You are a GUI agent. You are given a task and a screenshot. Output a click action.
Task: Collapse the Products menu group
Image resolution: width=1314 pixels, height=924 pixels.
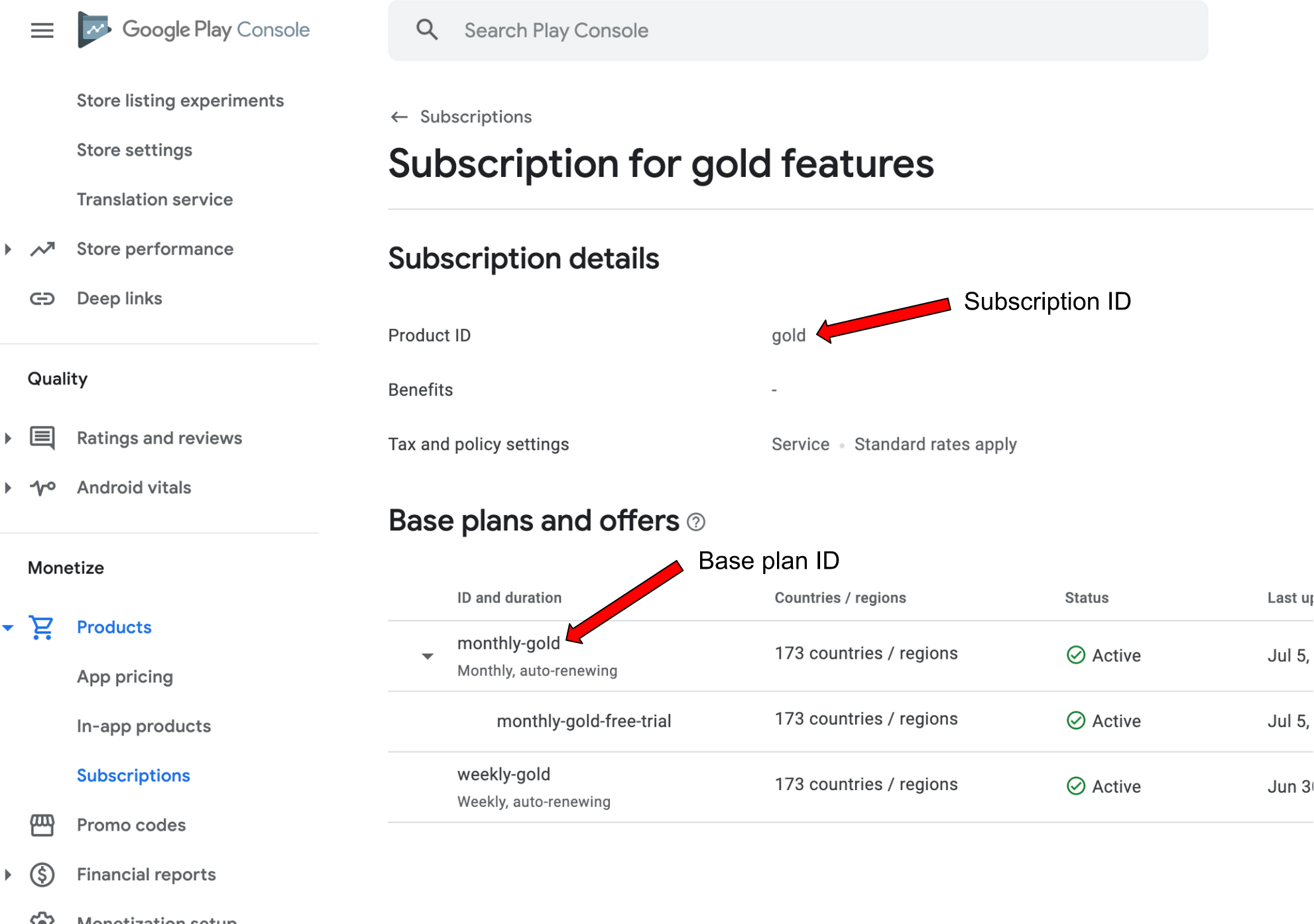(x=8, y=627)
